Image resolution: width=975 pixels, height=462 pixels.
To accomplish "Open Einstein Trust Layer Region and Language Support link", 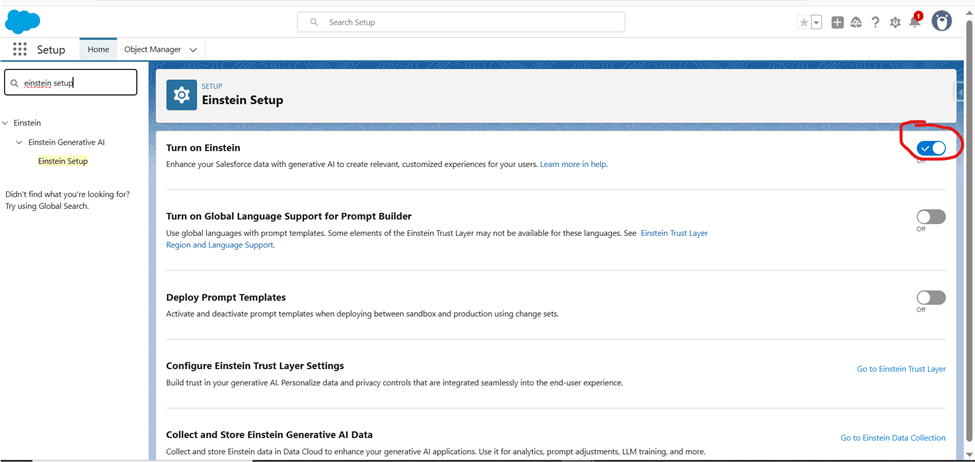I will click(437, 239).
